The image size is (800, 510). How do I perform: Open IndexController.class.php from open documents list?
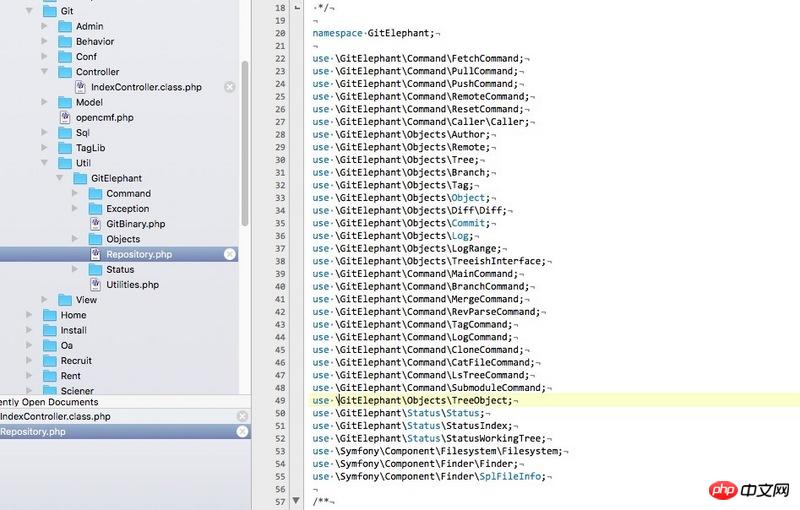(x=55, y=416)
